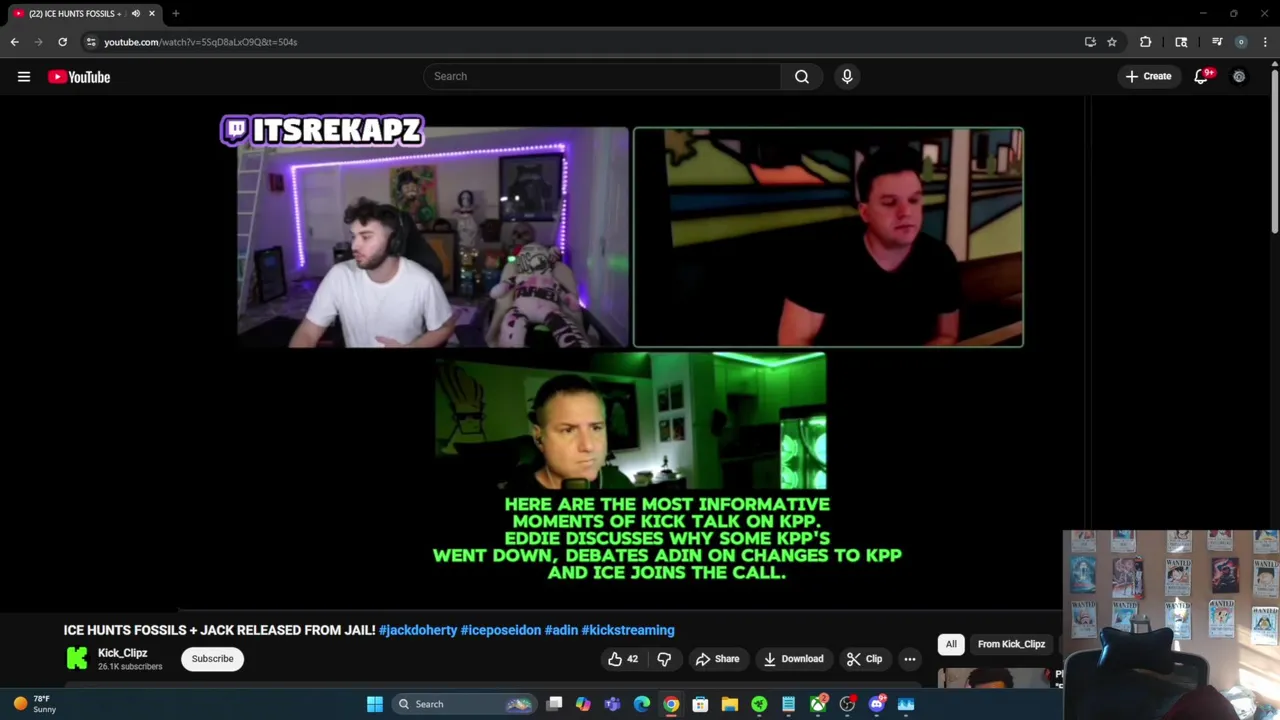Click the like count 42
Screen dimensions: 1280x720
[632, 659]
